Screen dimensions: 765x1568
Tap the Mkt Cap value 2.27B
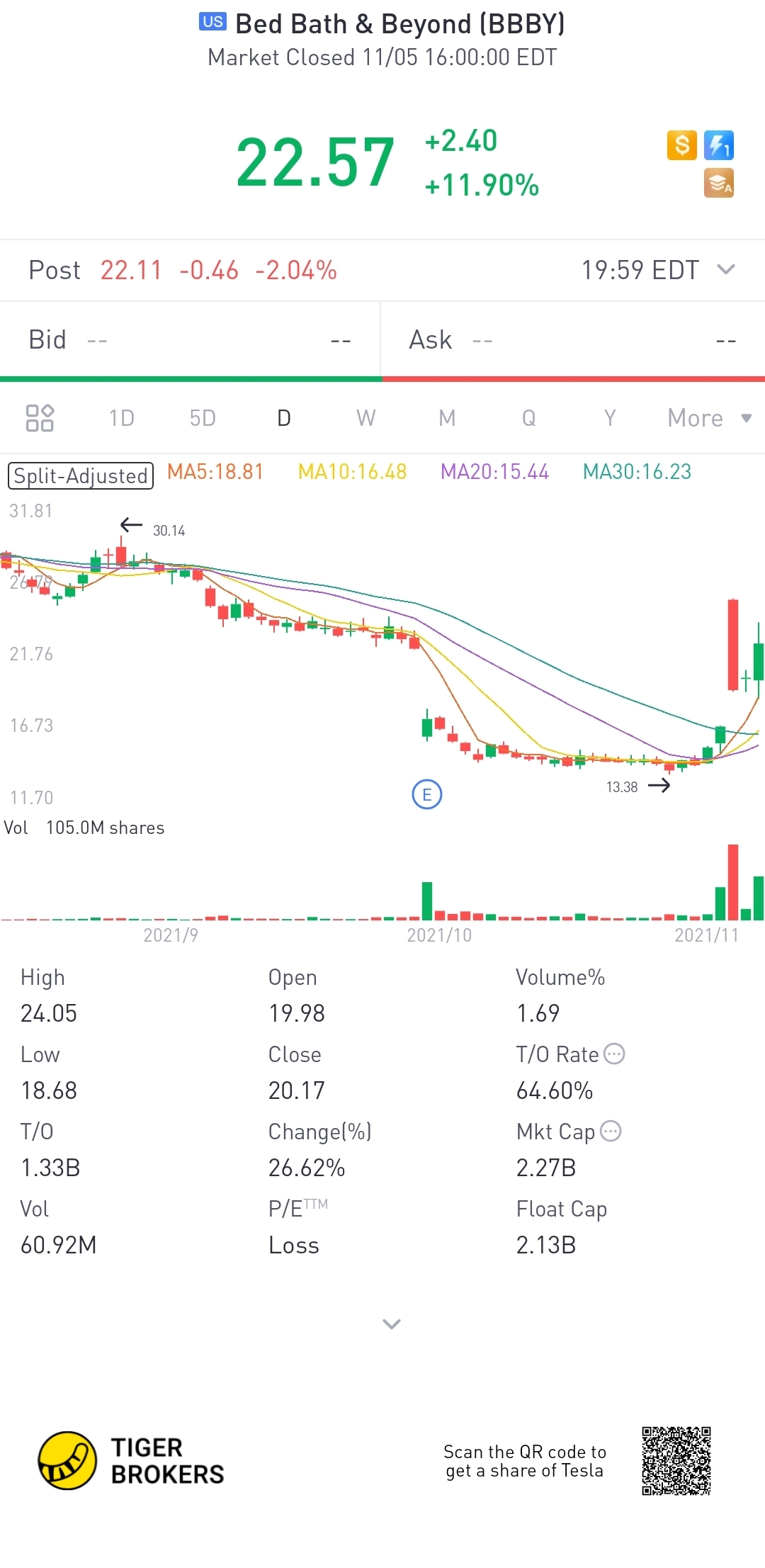[546, 1168]
